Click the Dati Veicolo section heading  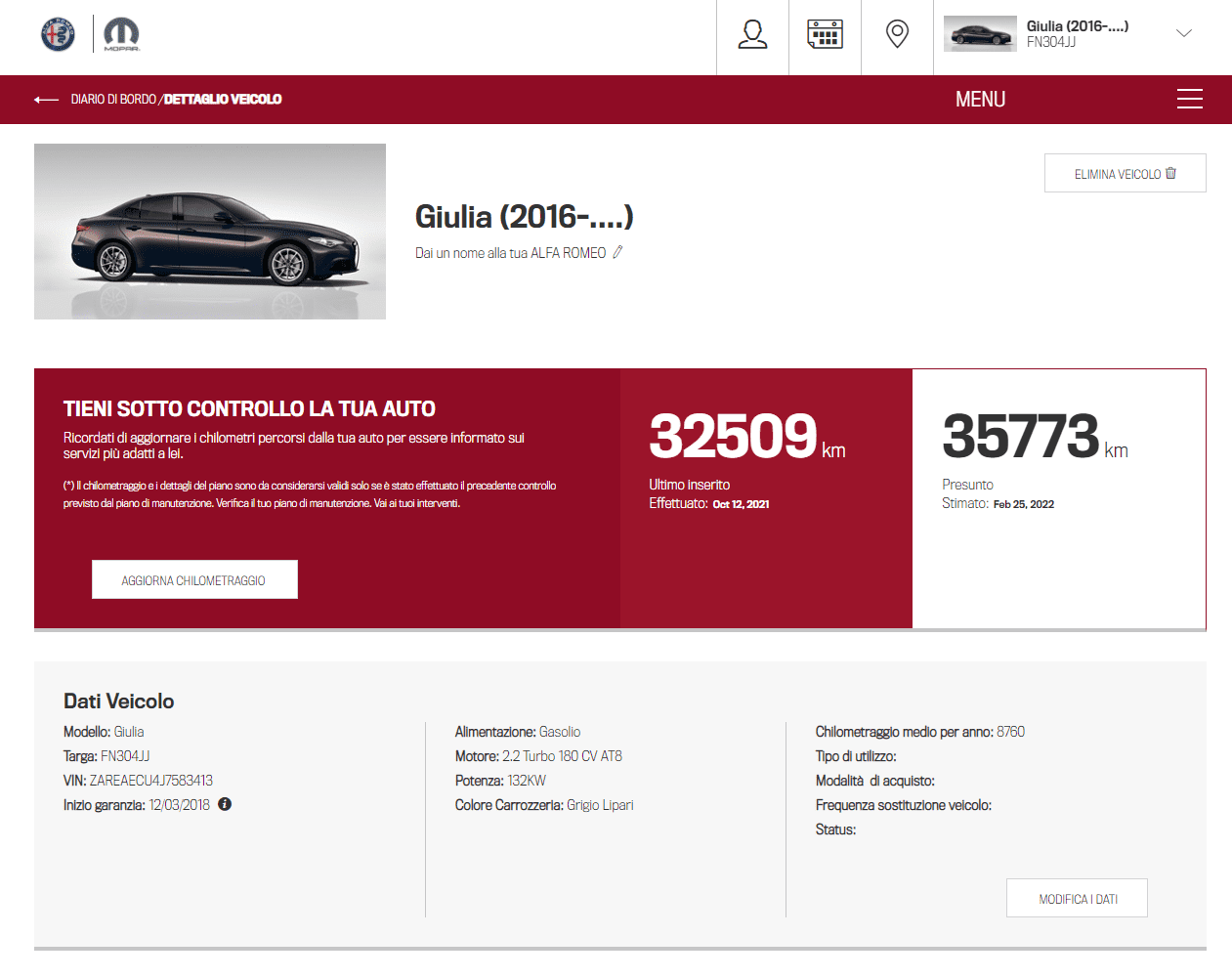coord(119,701)
